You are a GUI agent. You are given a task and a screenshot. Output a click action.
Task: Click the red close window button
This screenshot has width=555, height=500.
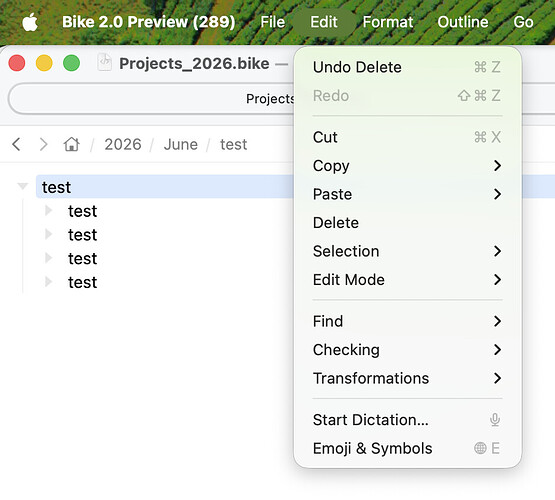tap(17, 63)
